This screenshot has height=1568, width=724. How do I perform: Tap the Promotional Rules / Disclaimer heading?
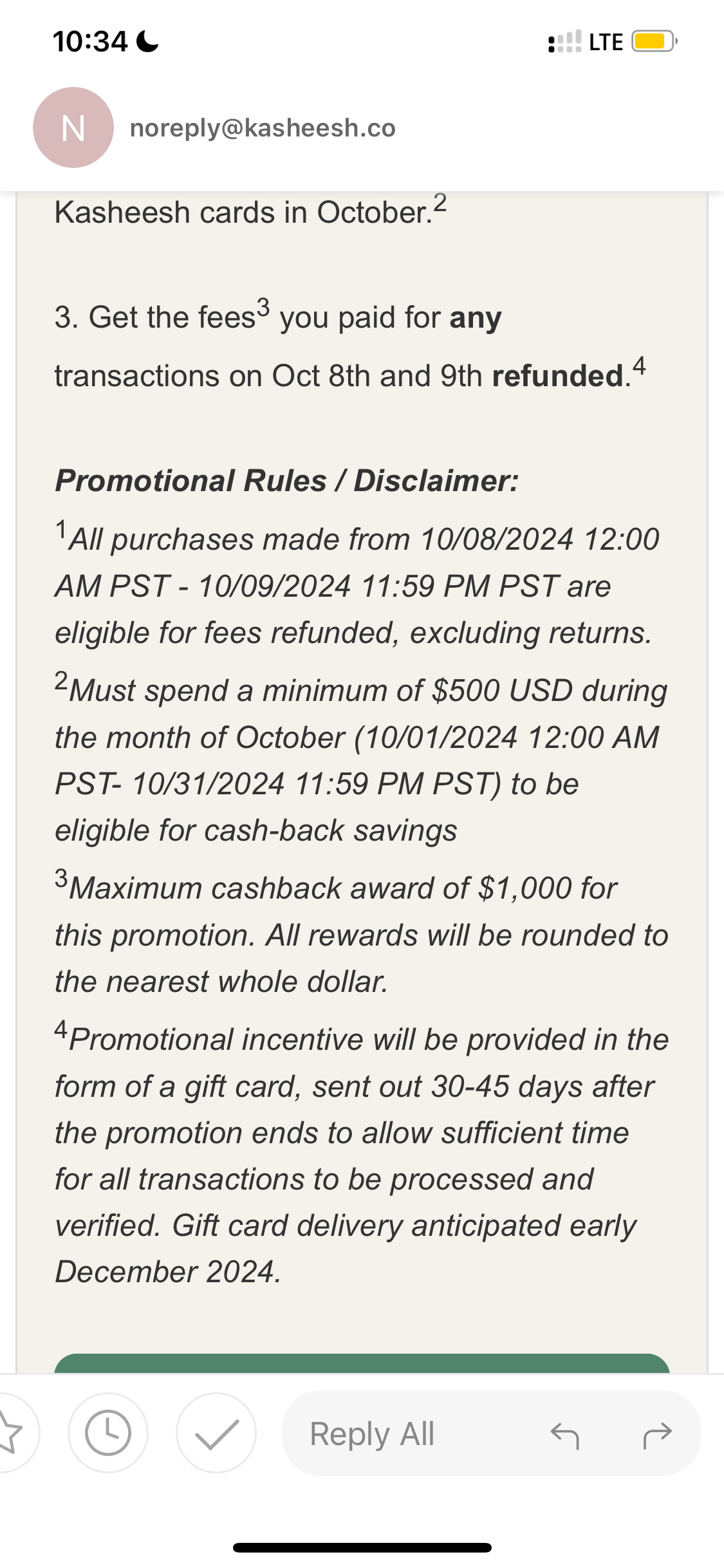[287, 481]
